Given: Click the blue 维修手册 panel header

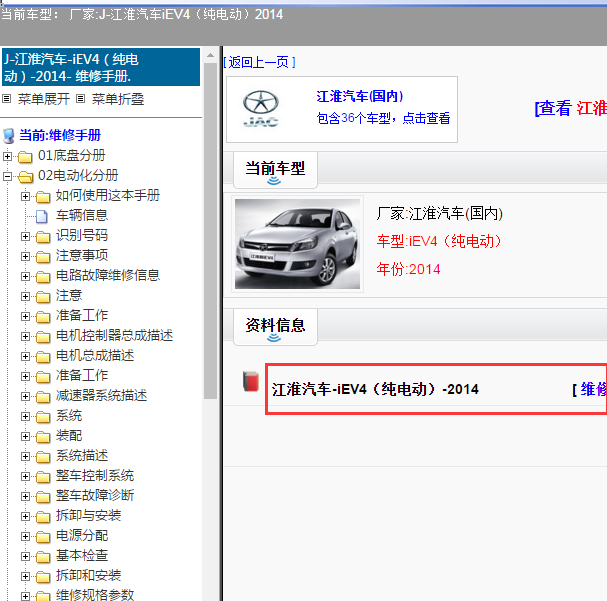Looking at the screenshot, I should [x=101, y=67].
